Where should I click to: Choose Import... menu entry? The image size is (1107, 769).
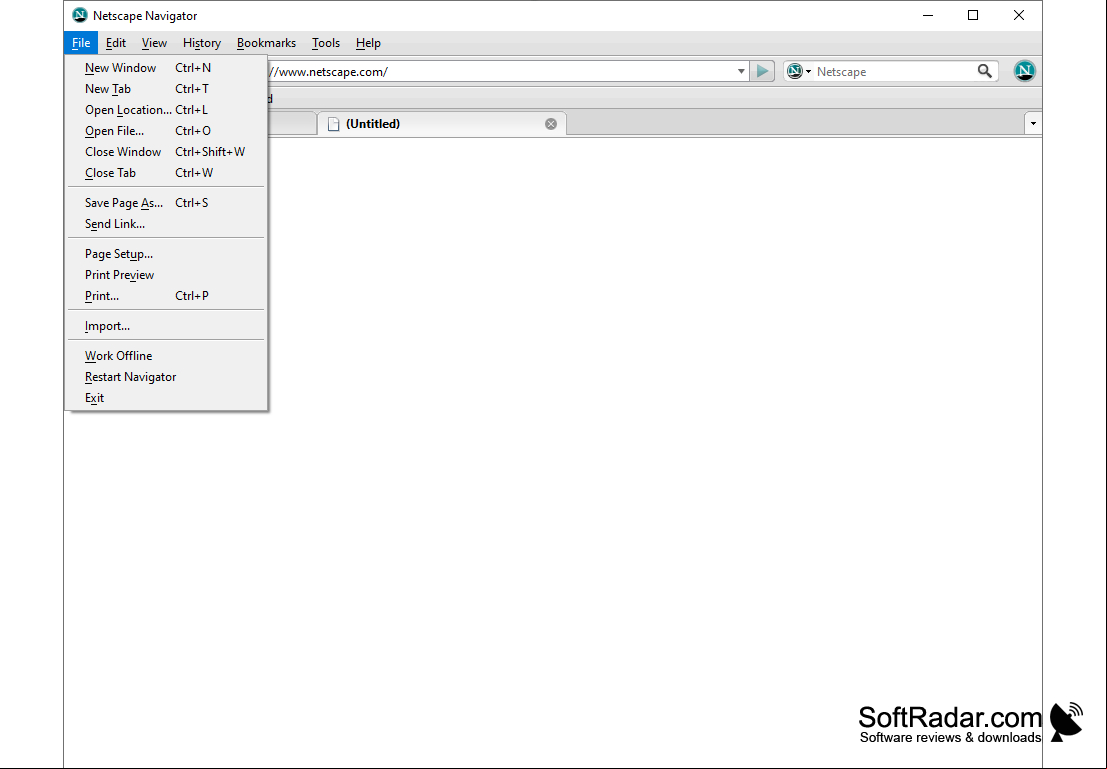pos(166,326)
